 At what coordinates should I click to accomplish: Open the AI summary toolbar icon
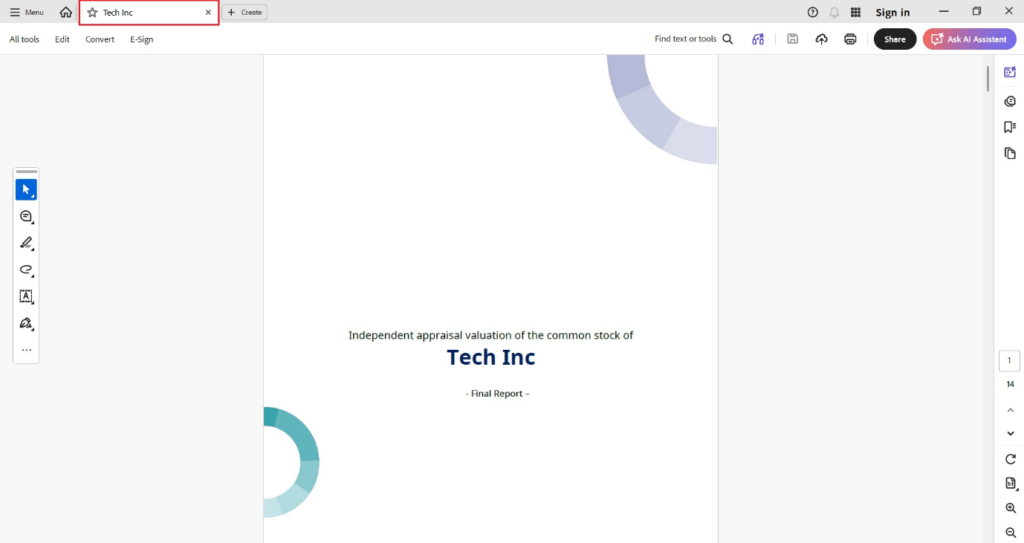[758, 39]
